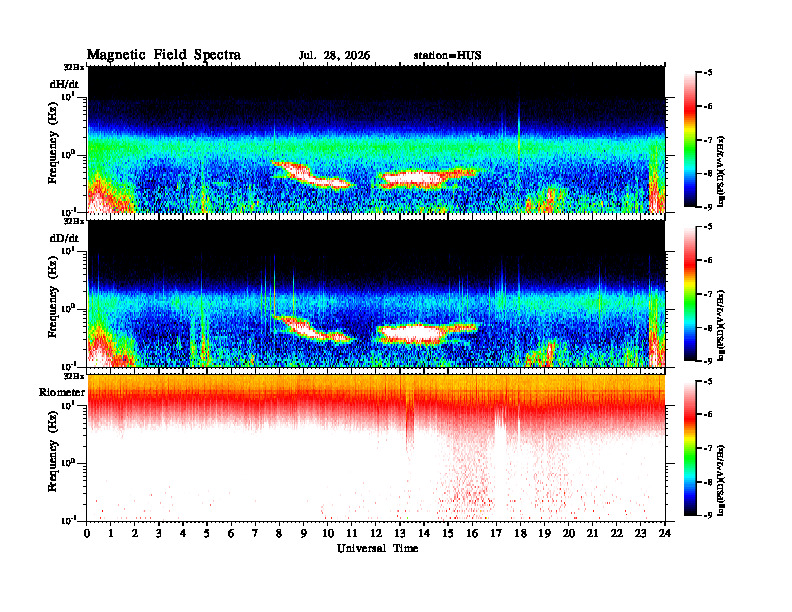Click hour "22" on the time axis
792x612 pixels.
[x=617, y=534]
